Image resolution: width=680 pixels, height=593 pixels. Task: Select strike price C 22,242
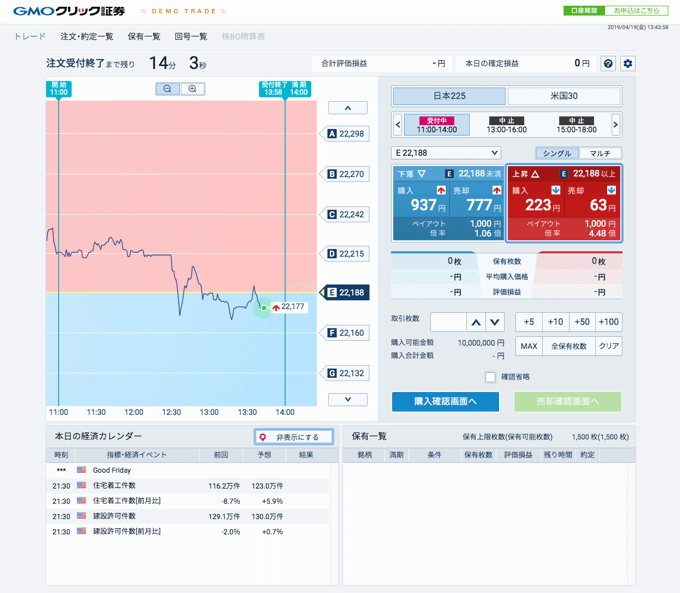point(347,214)
